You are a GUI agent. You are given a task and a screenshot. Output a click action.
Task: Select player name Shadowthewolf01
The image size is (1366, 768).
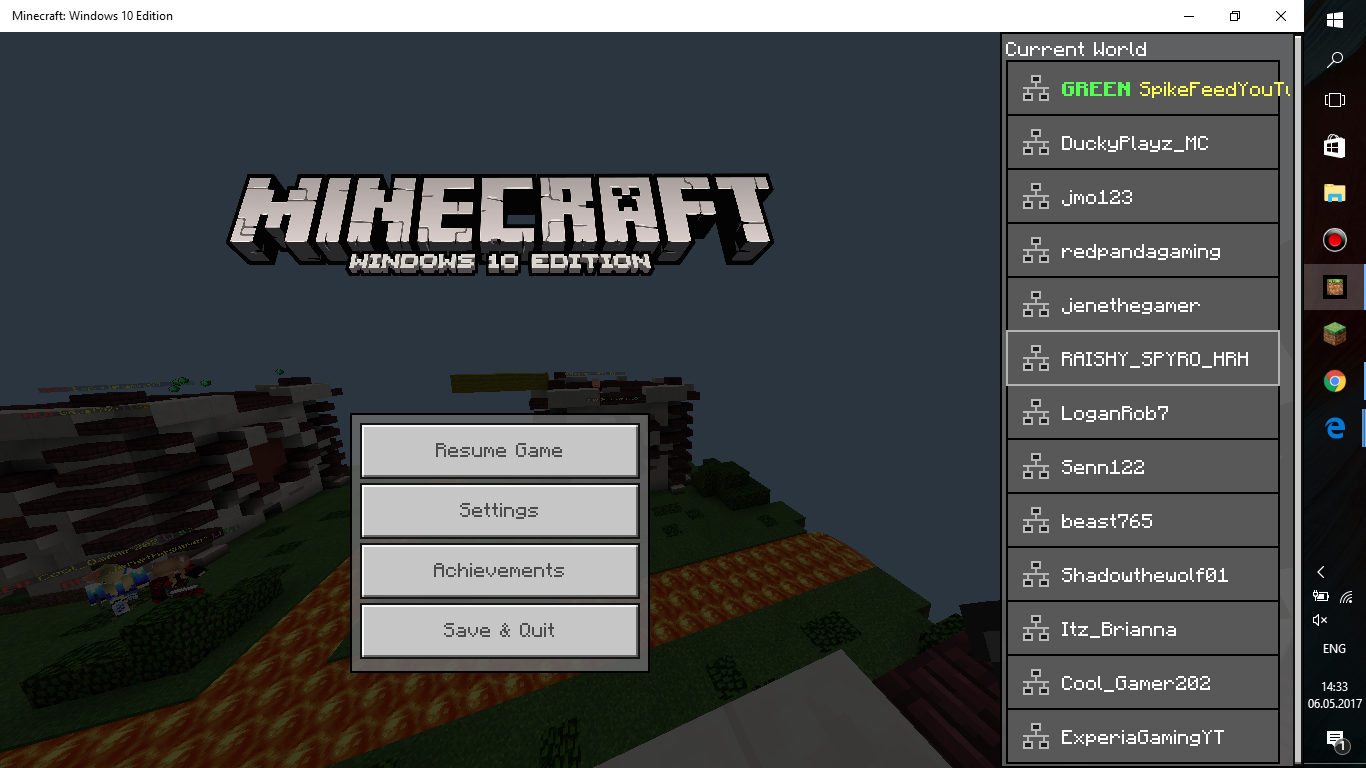tap(1145, 575)
